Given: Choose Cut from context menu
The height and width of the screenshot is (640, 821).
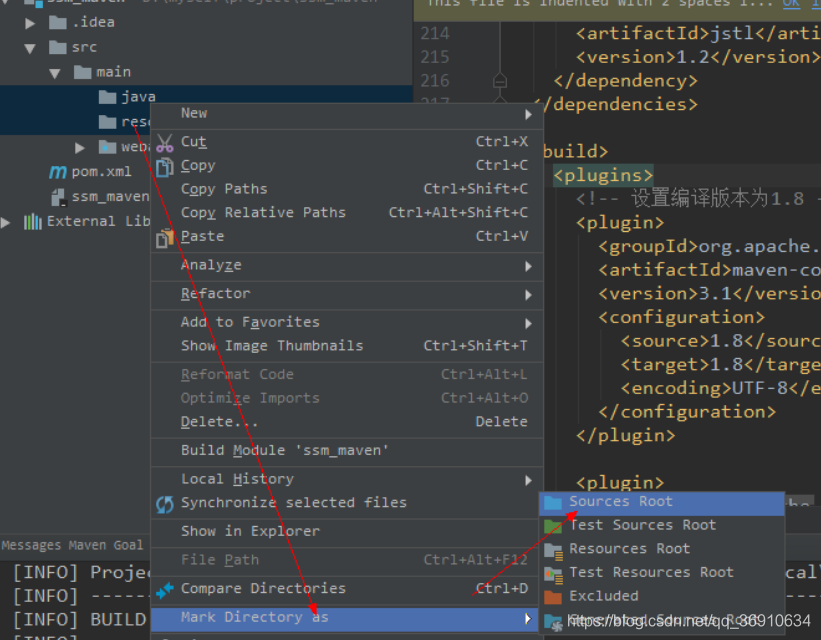Looking at the screenshot, I should (x=347, y=142).
